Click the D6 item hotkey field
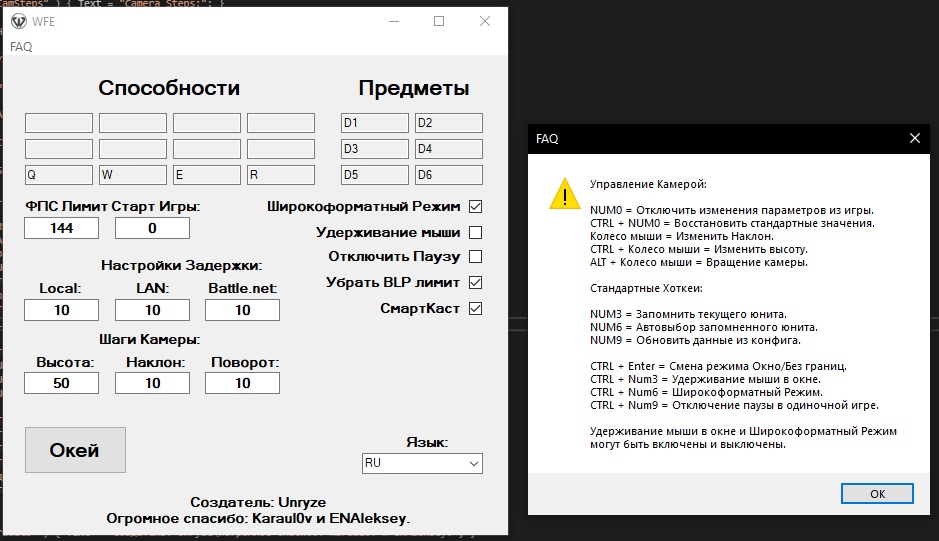 coord(449,175)
